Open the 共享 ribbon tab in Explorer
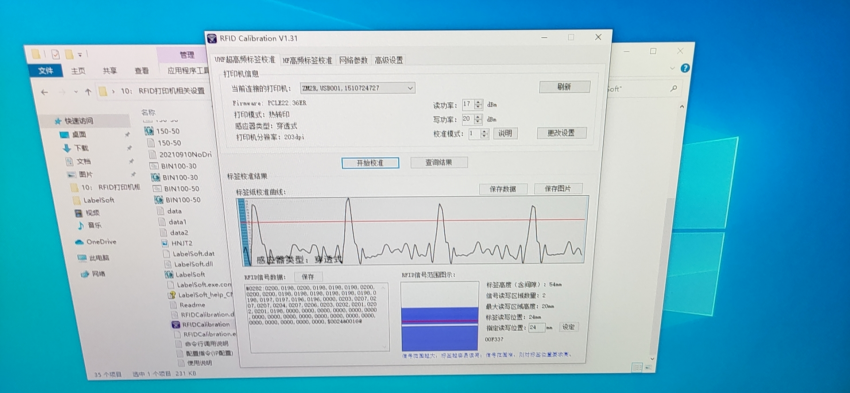This screenshot has height=393, width=850. (110, 71)
